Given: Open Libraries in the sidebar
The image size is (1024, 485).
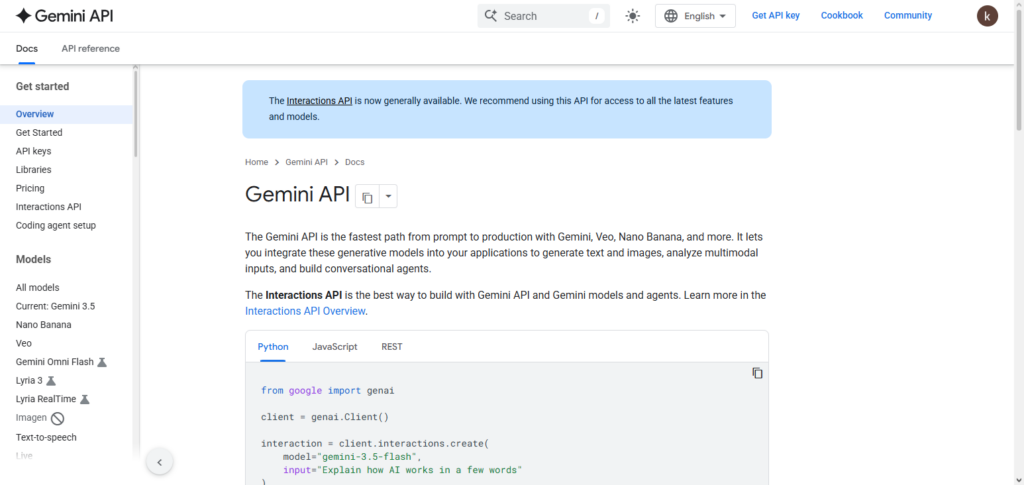Looking at the screenshot, I should coord(33,170).
